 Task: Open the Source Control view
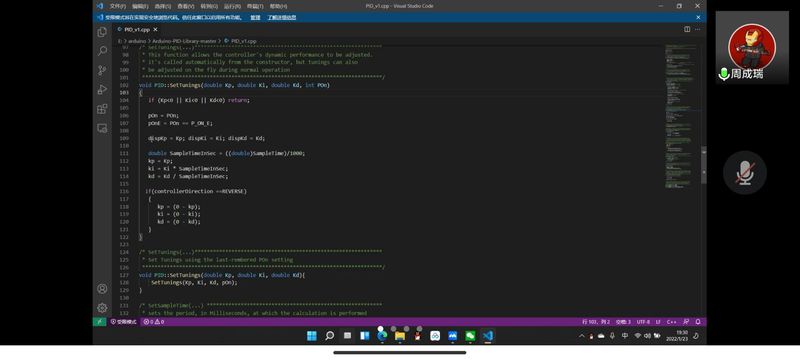click(102, 70)
